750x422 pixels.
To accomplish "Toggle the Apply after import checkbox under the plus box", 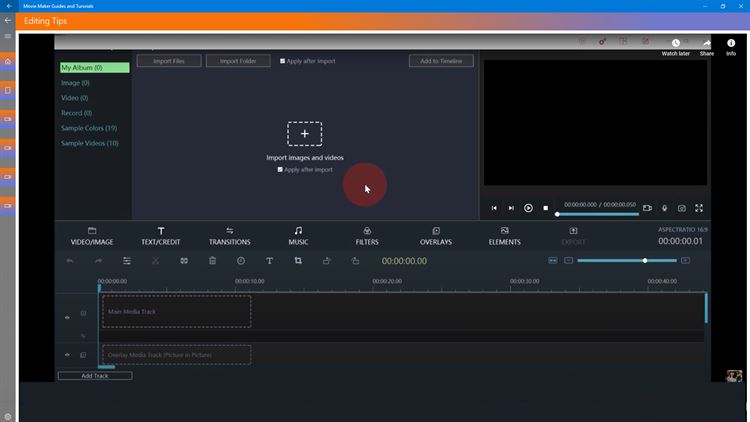I will pos(280,169).
